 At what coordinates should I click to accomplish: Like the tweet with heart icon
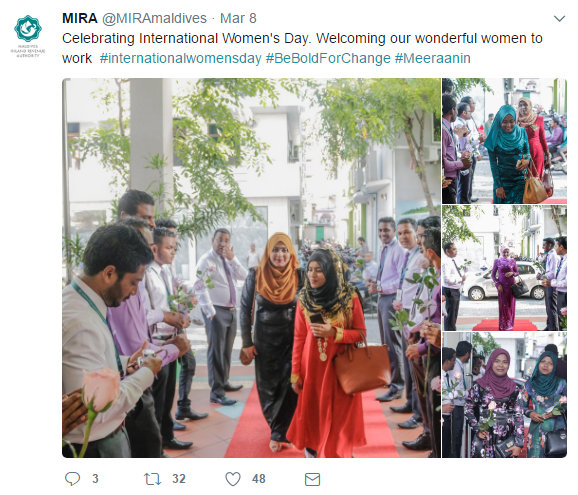(233, 479)
